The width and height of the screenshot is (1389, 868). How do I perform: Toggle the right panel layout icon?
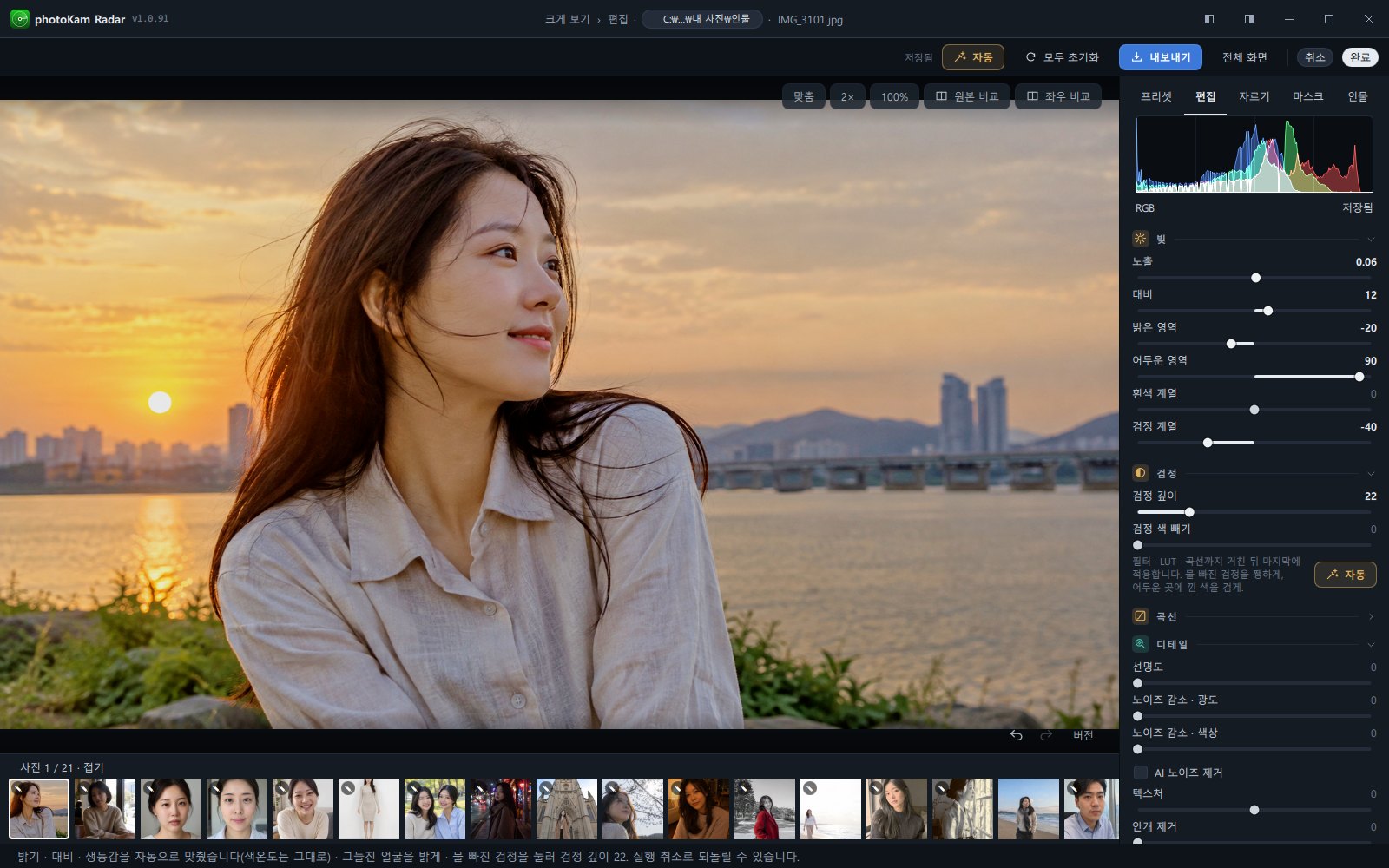pyautogui.click(x=1249, y=19)
